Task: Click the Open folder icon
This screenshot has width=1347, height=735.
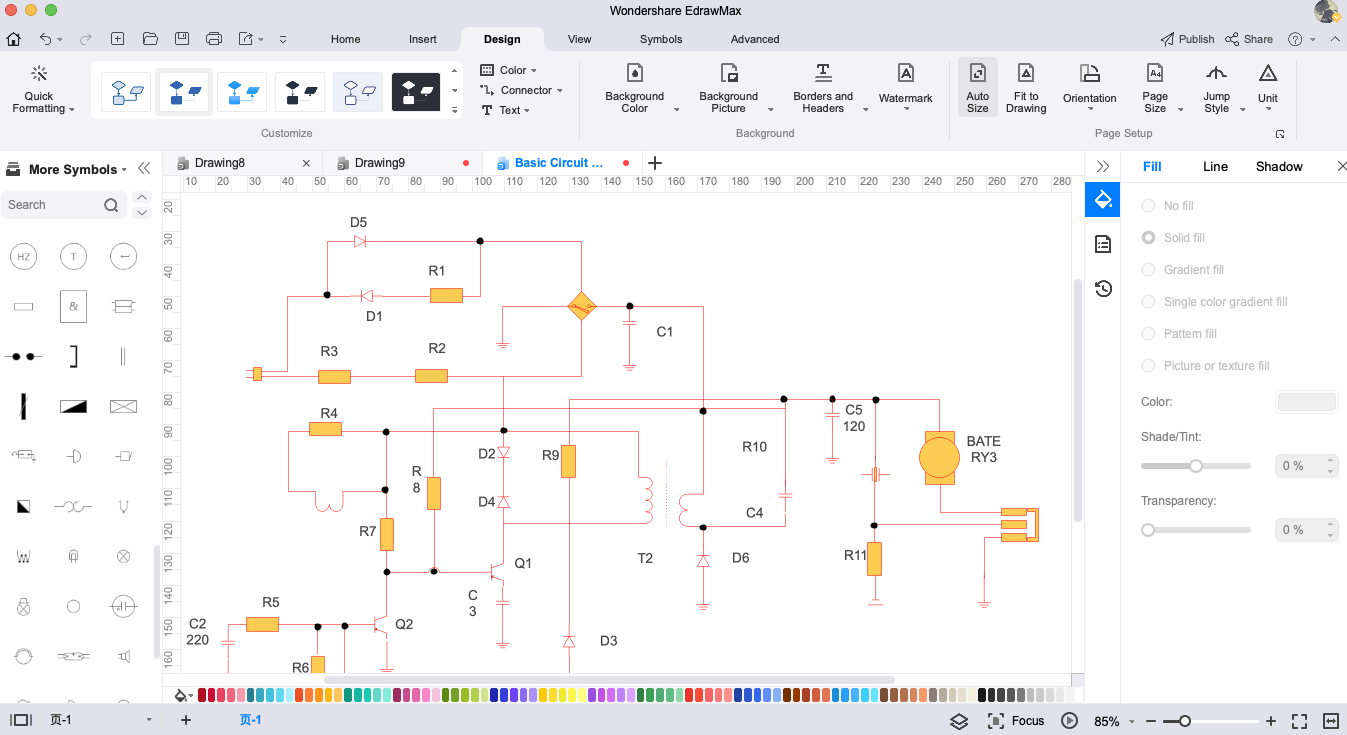Action: coord(150,39)
